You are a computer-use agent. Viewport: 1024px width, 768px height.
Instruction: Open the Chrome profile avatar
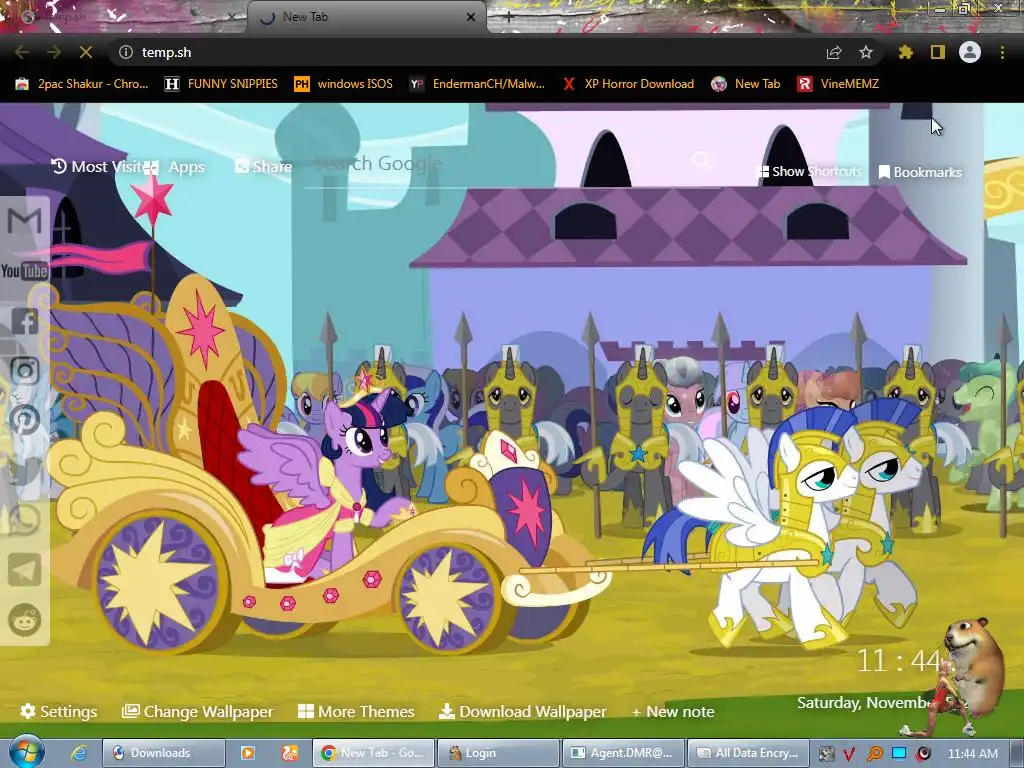pyautogui.click(x=970, y=52)
